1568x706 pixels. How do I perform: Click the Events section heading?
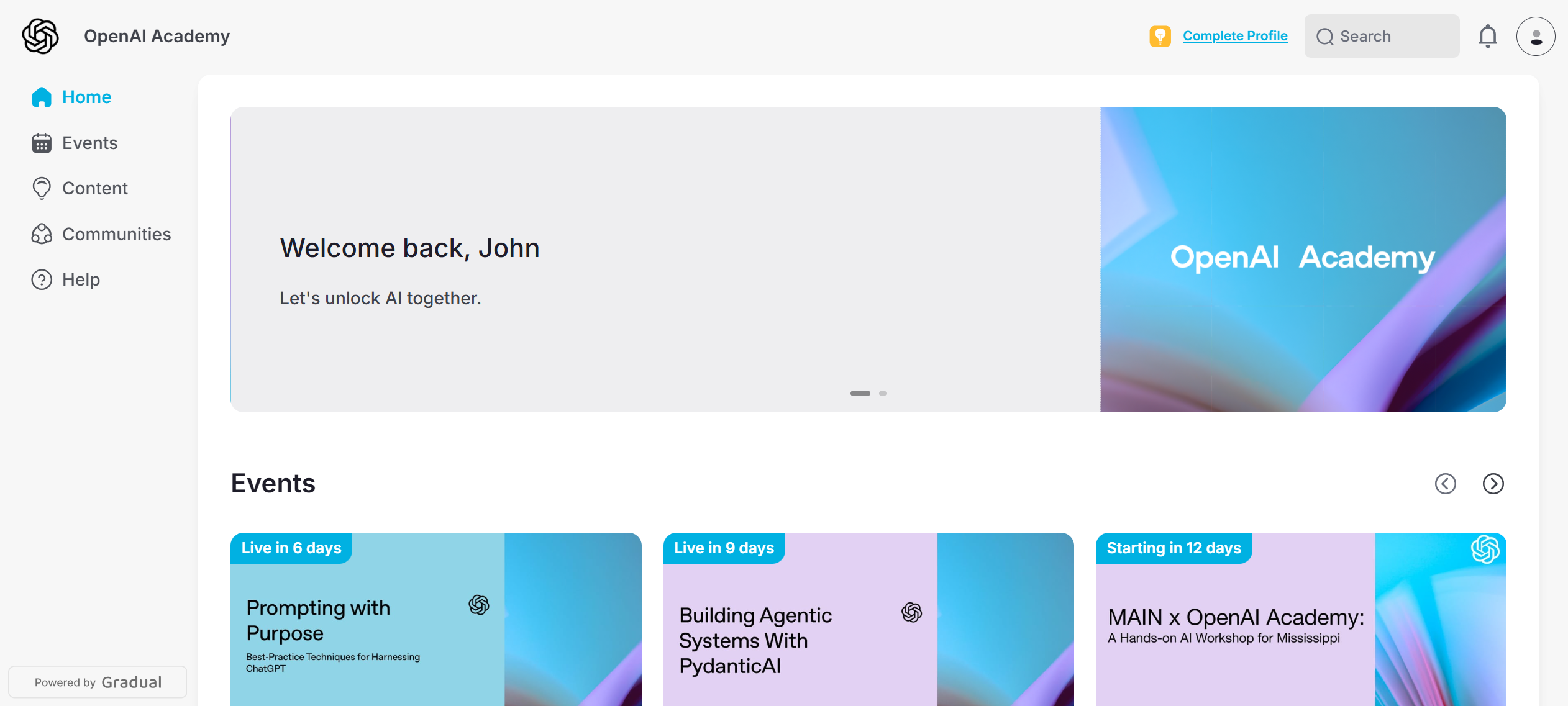pos(273,483)
